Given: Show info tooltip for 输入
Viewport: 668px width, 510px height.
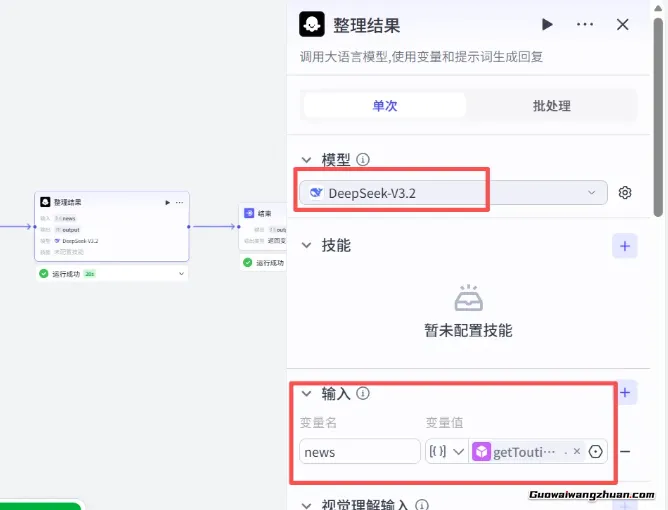Looking at the screenshot, I should point(363,393).
